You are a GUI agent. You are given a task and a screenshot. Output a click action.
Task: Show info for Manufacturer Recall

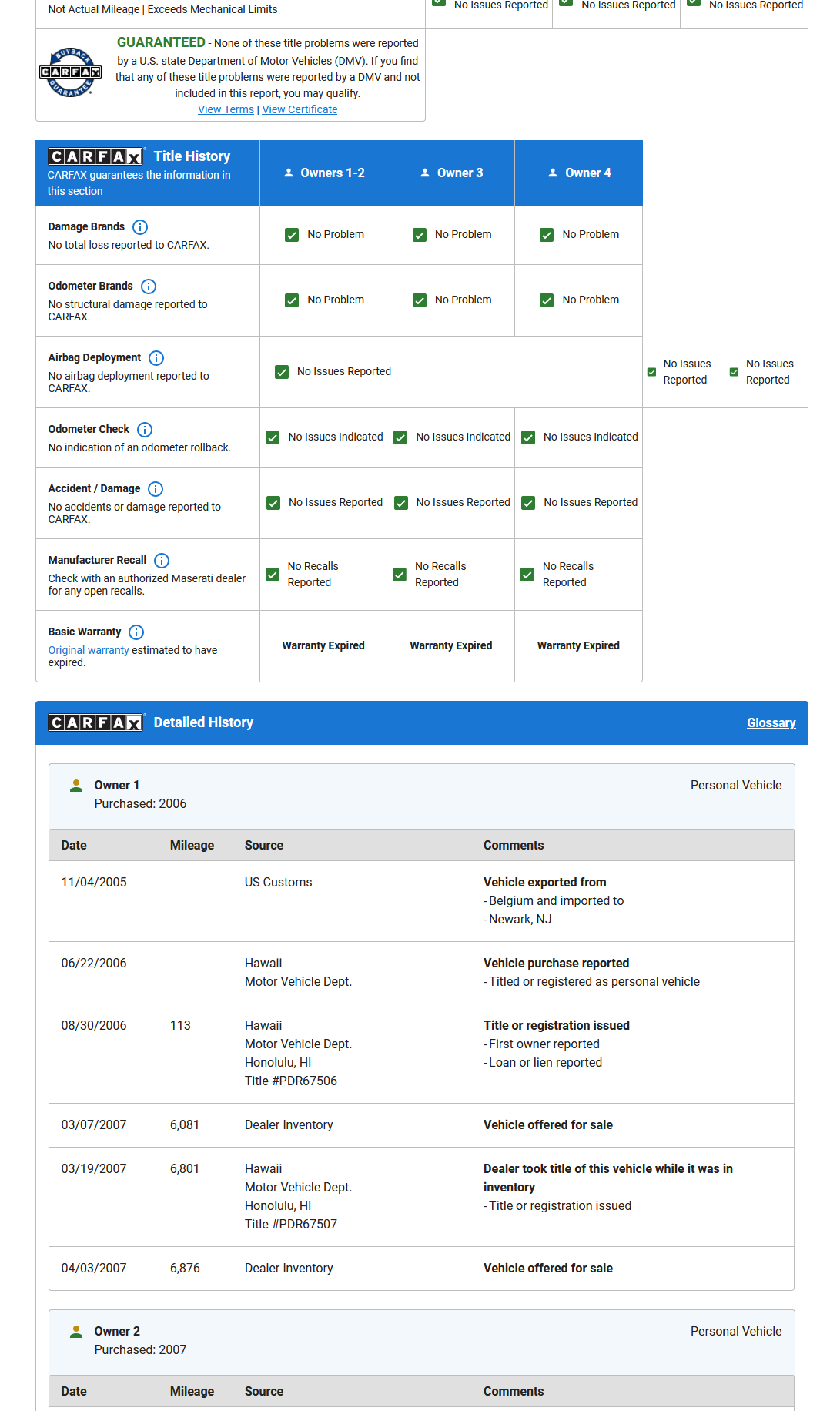coord(162,561)
